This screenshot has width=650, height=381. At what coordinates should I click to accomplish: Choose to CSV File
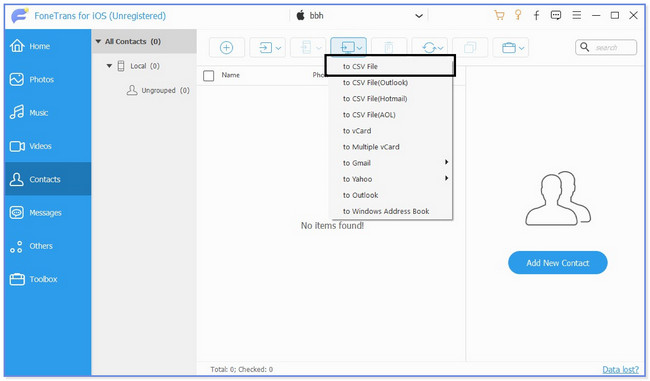[x=390, y=66]
